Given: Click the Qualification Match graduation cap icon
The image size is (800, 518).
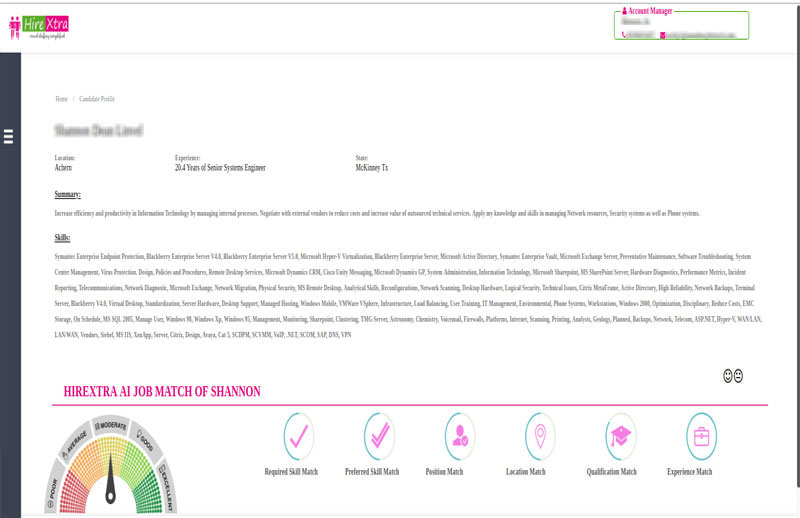Looking at the screenshot, I should pyautogui.click(x=621, y=436).
